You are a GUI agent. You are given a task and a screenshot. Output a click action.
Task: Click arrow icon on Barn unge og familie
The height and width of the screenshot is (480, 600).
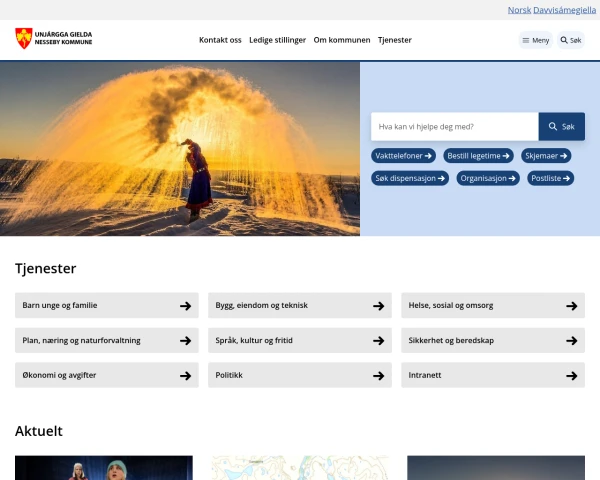(x=185, y=306)
